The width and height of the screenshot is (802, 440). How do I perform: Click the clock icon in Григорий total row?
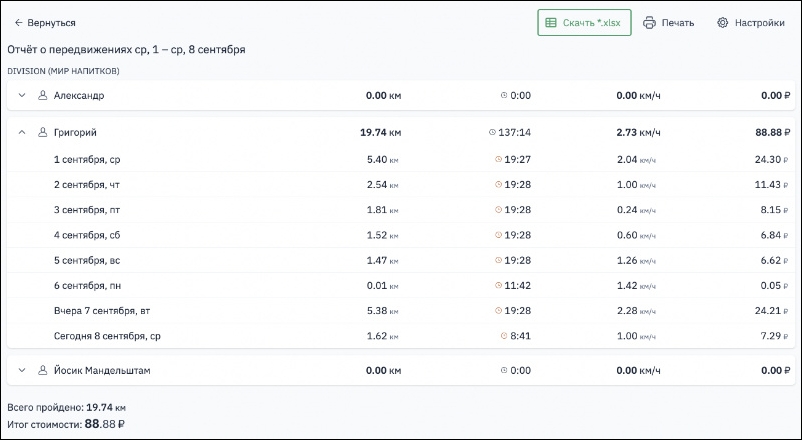[492, 133]
